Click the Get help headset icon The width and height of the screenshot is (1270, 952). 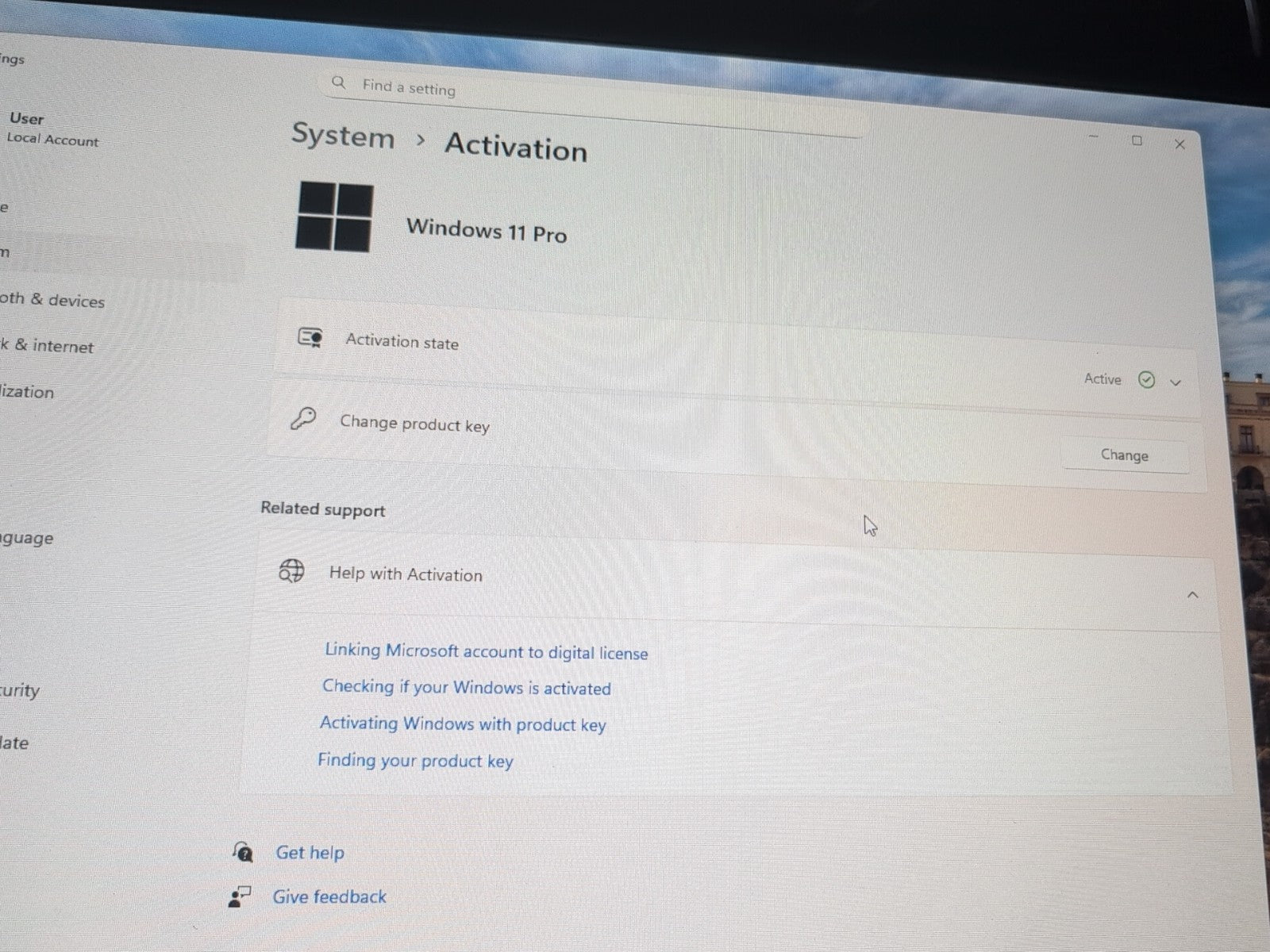tap(243, 851)
